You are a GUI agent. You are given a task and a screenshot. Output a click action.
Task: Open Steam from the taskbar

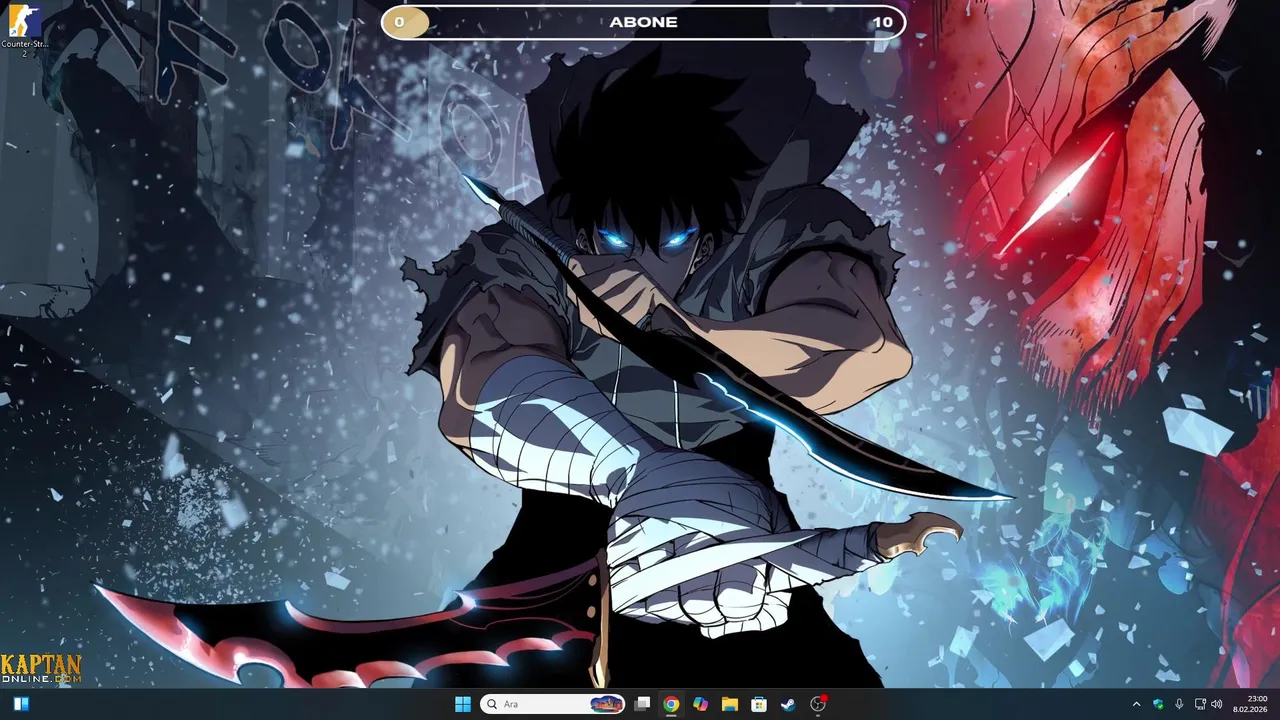pyautogui.click(x=788, y=704)
